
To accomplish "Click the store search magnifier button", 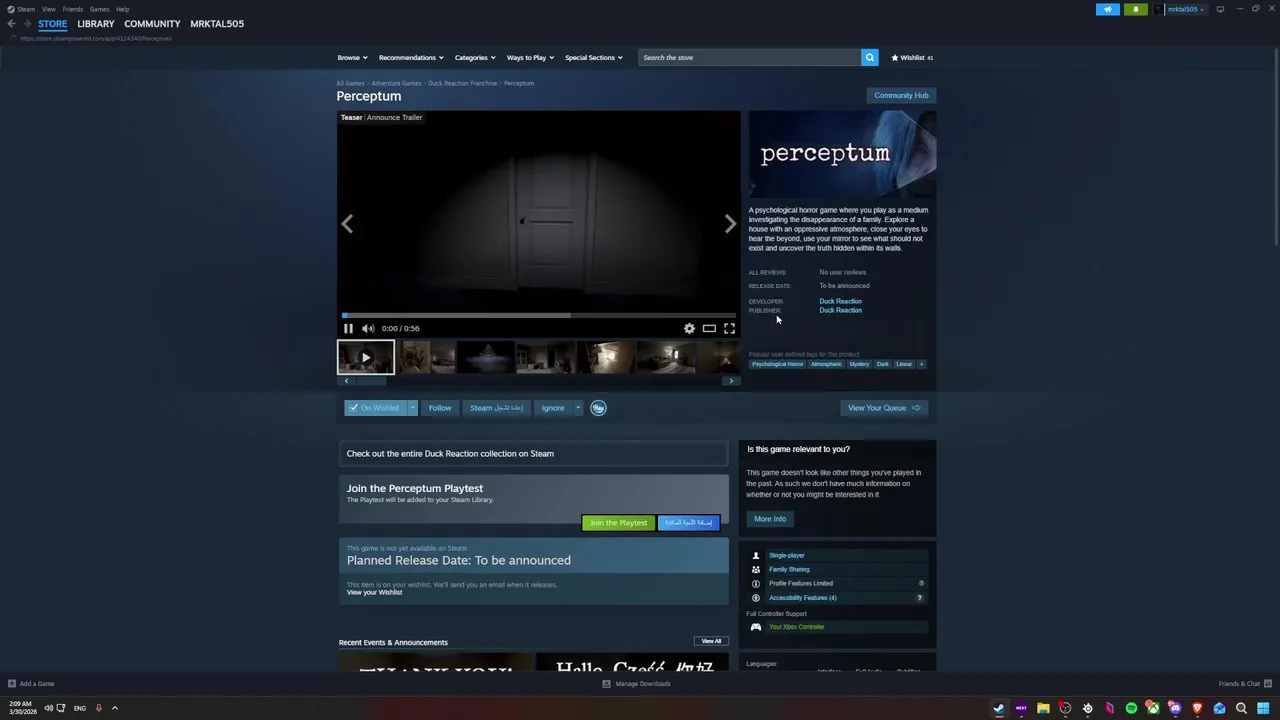I will click(x=870, y=57).
